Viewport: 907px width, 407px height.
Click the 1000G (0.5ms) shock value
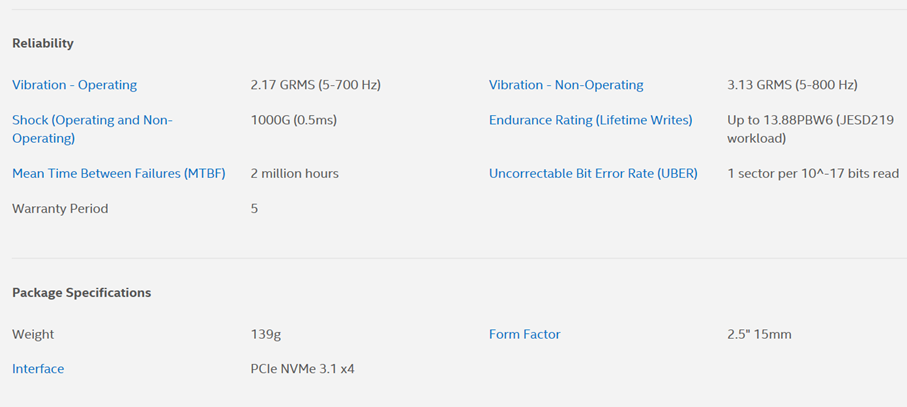click(x=294, y=120)
